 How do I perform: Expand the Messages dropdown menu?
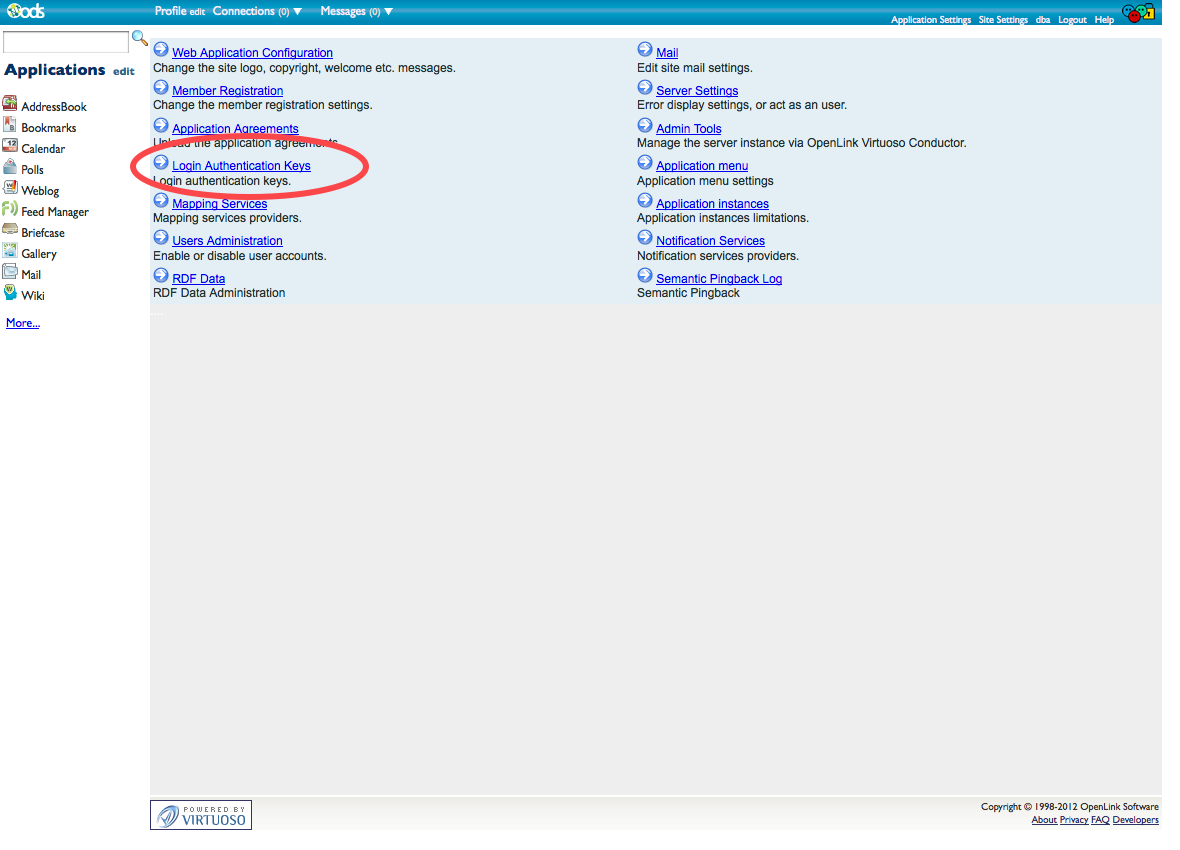point(357,12)
